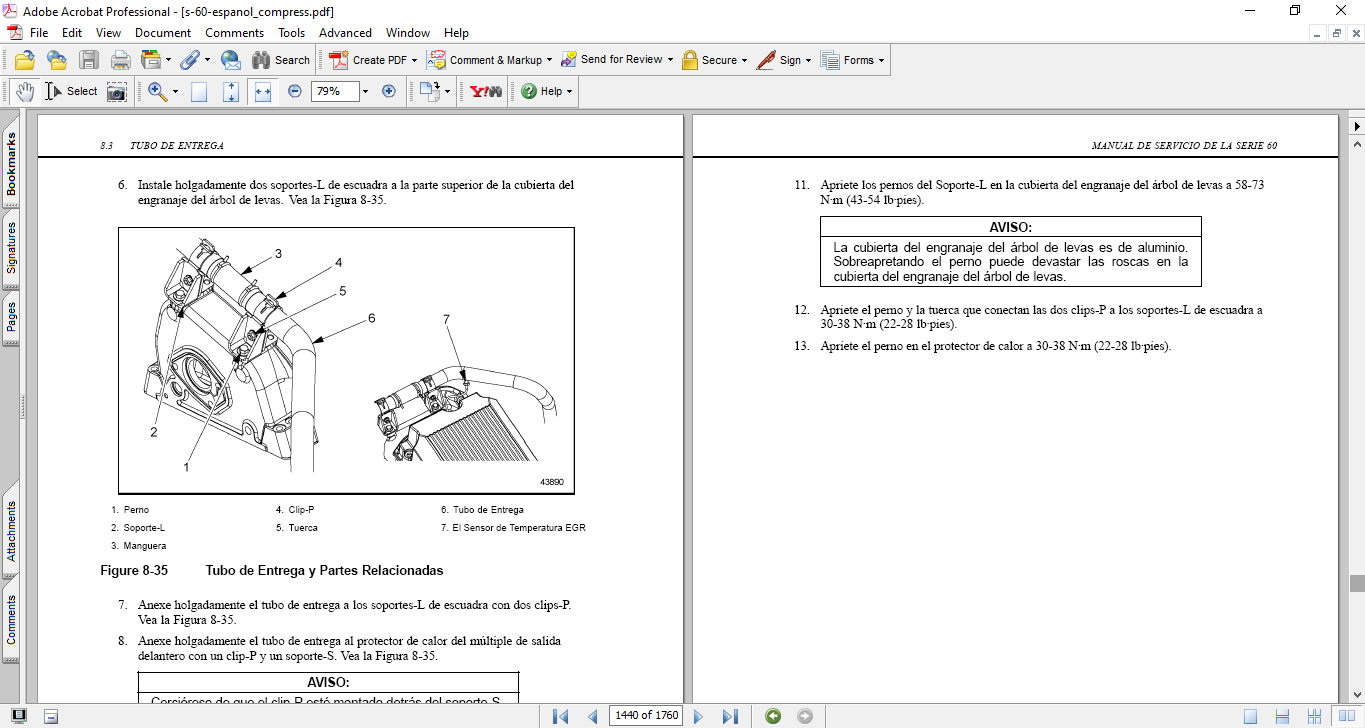
Task: Switch to Continuous page layout in status bar
Action: point(1282,716)
